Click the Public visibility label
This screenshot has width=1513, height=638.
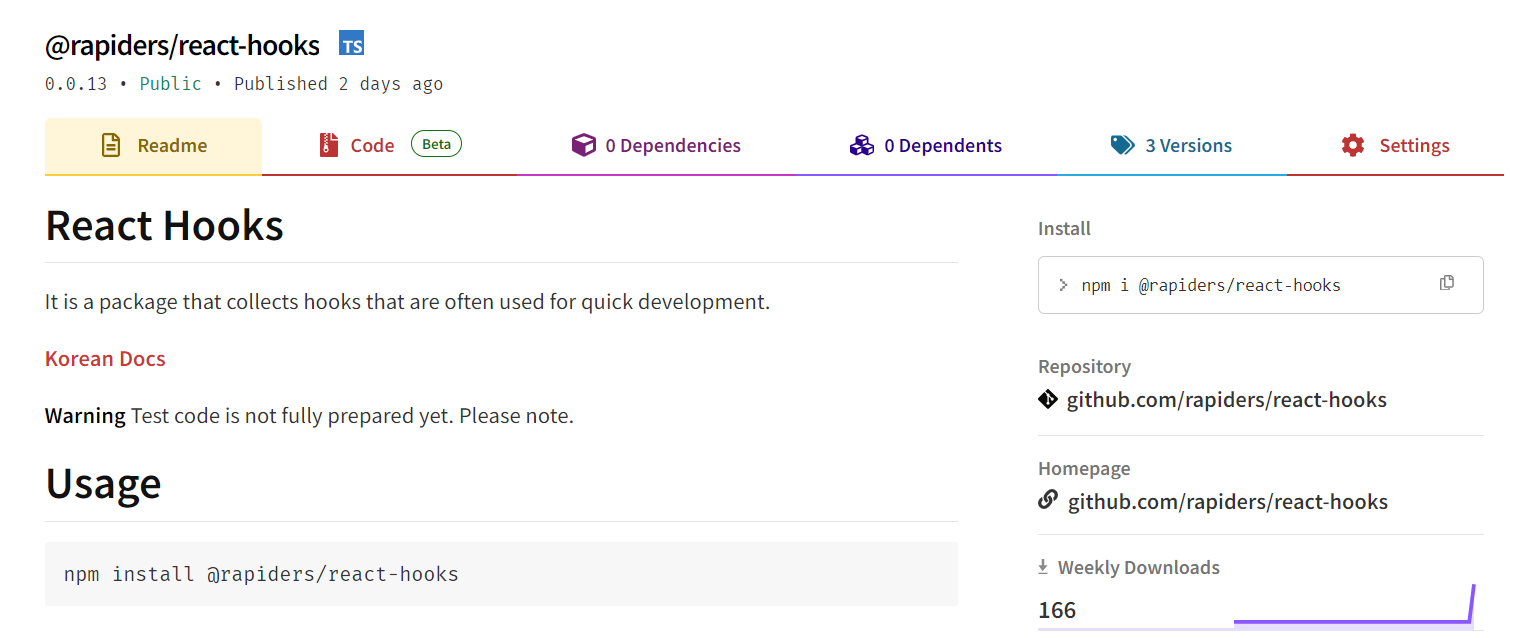(x=171, y=84)
